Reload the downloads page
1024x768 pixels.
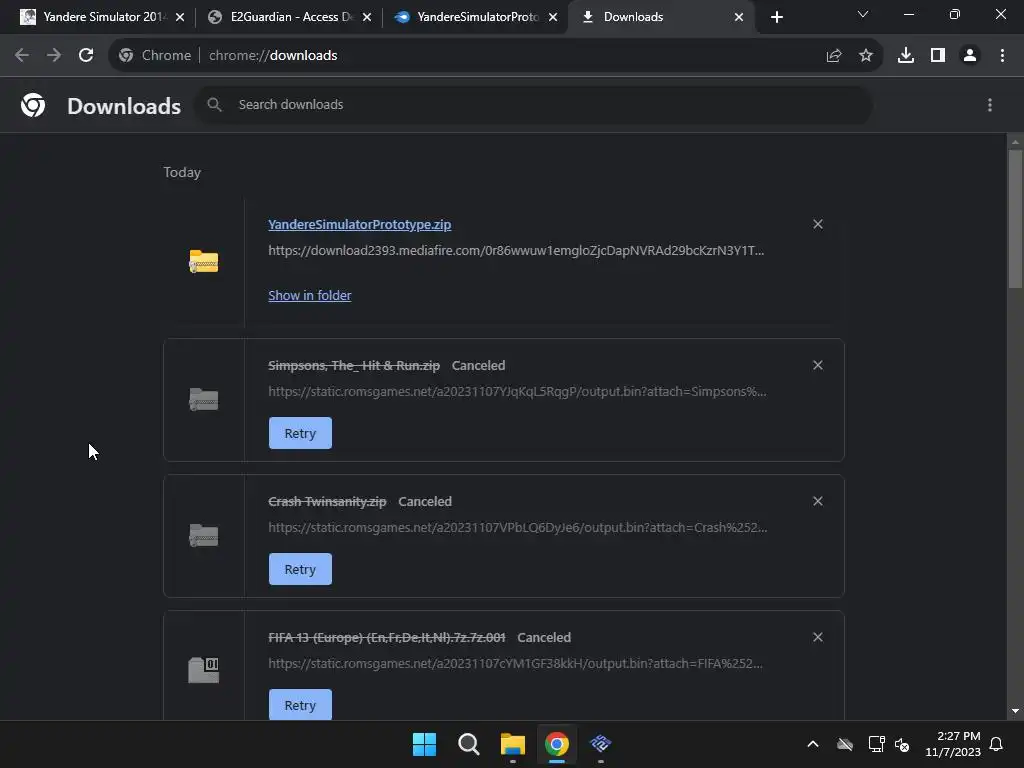click(86, 56)
